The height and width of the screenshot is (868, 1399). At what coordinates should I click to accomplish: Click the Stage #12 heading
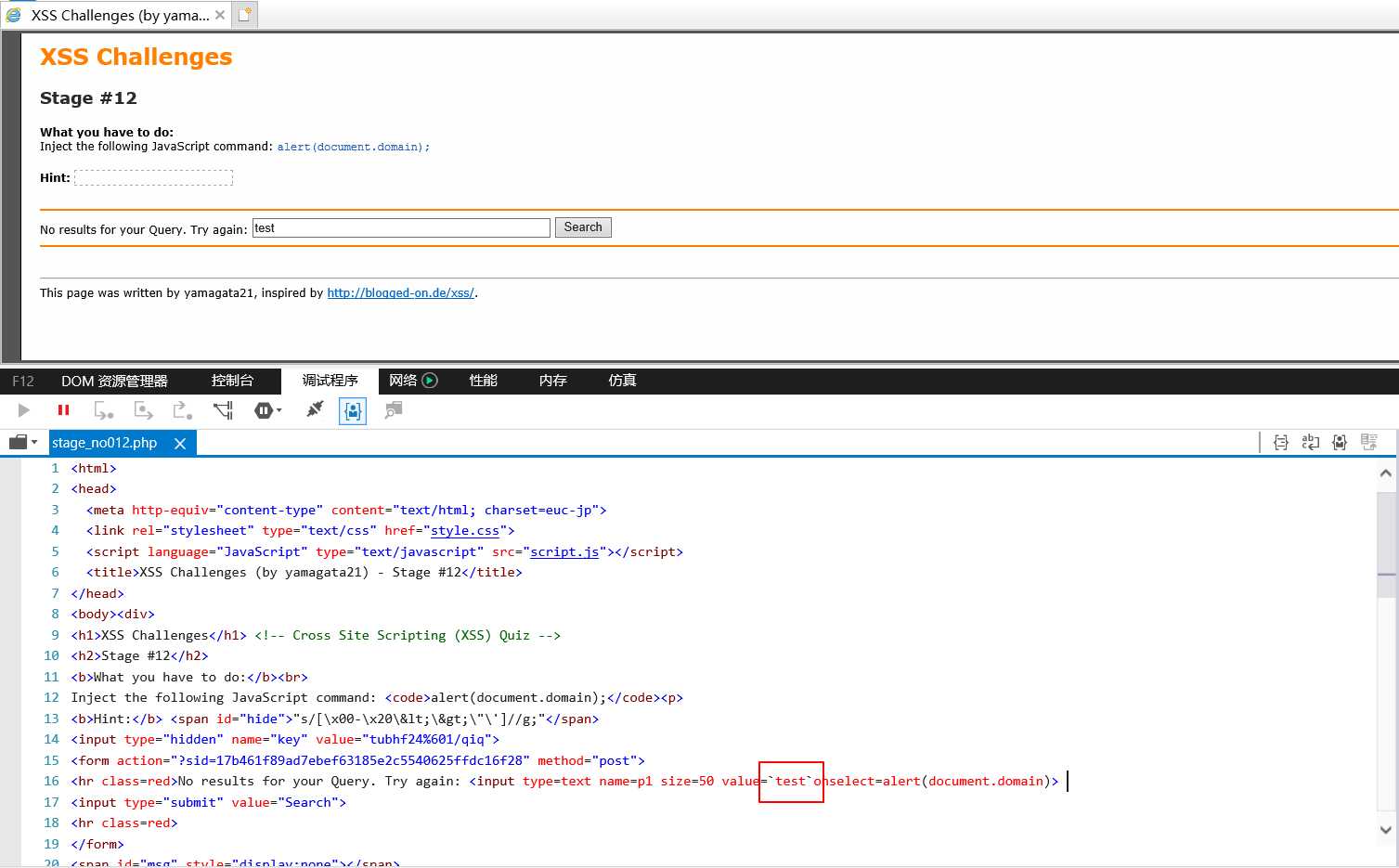pos(88,98)
